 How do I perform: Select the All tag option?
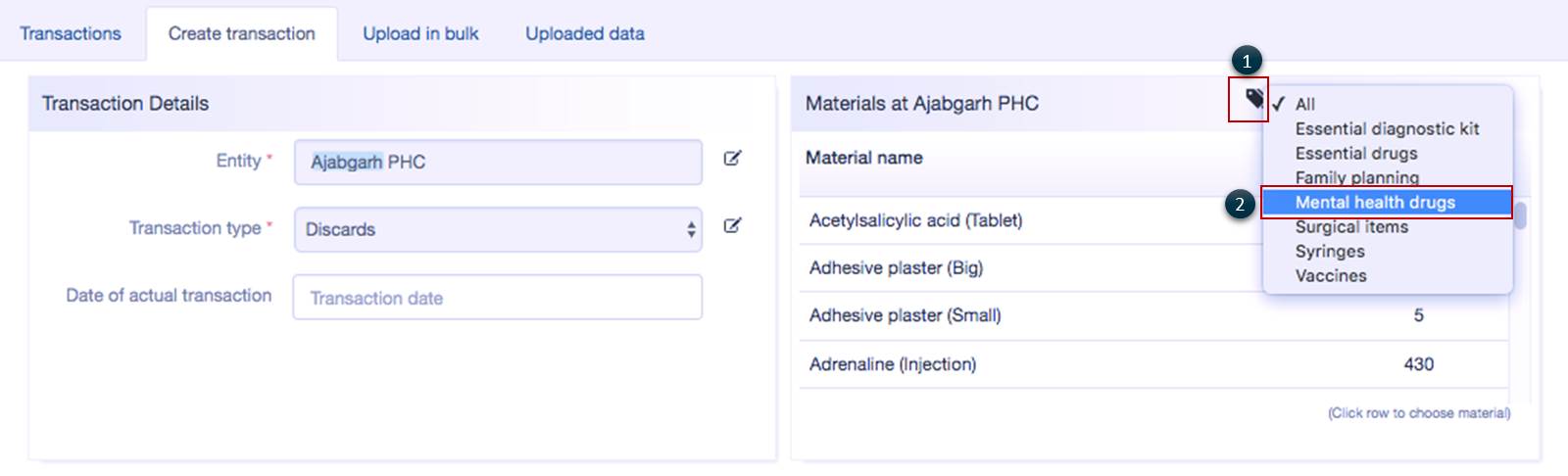pyautogui.click(x=1305, y=104)
